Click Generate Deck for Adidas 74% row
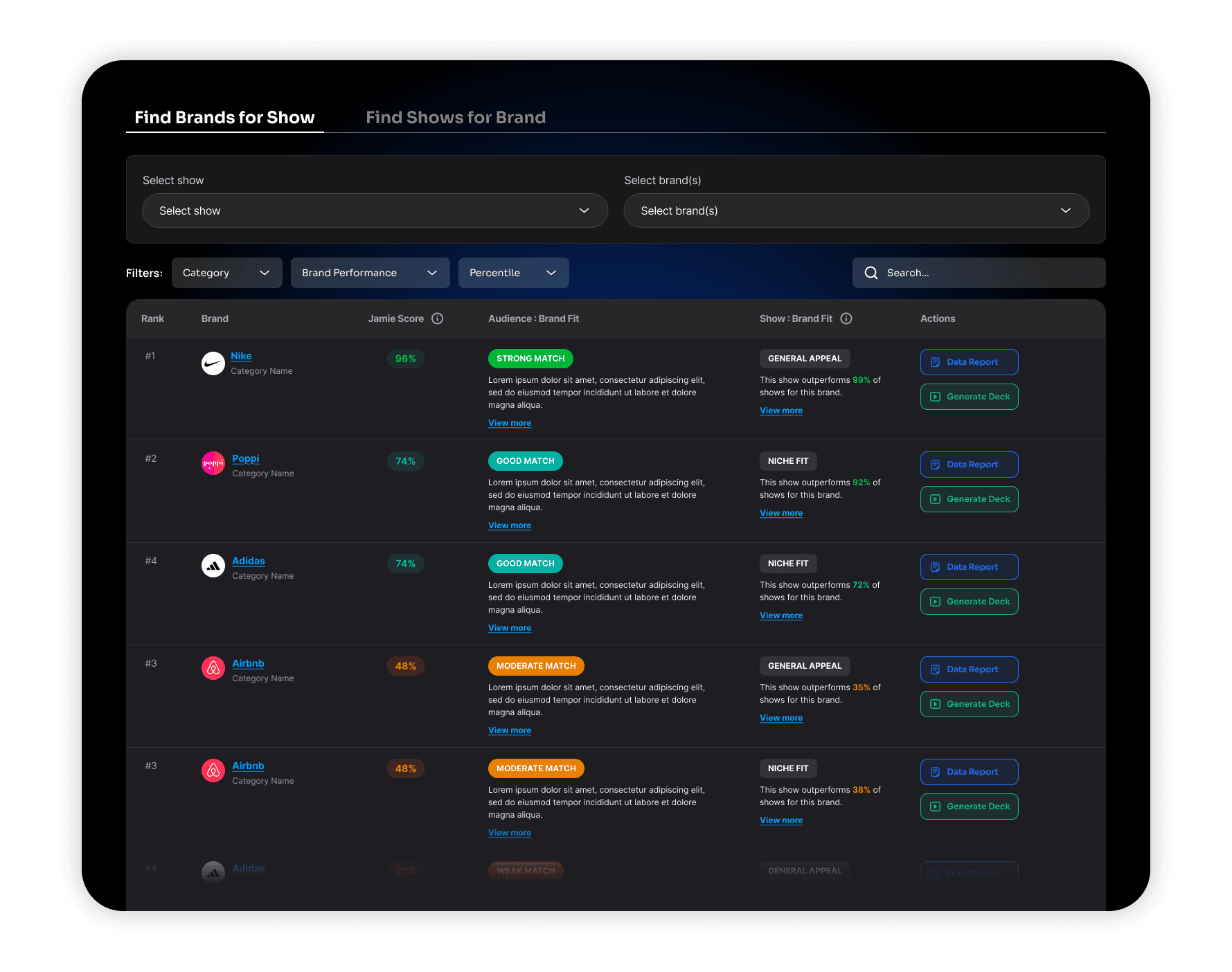Screen dimensions: 1232x972 click(969, 602)
